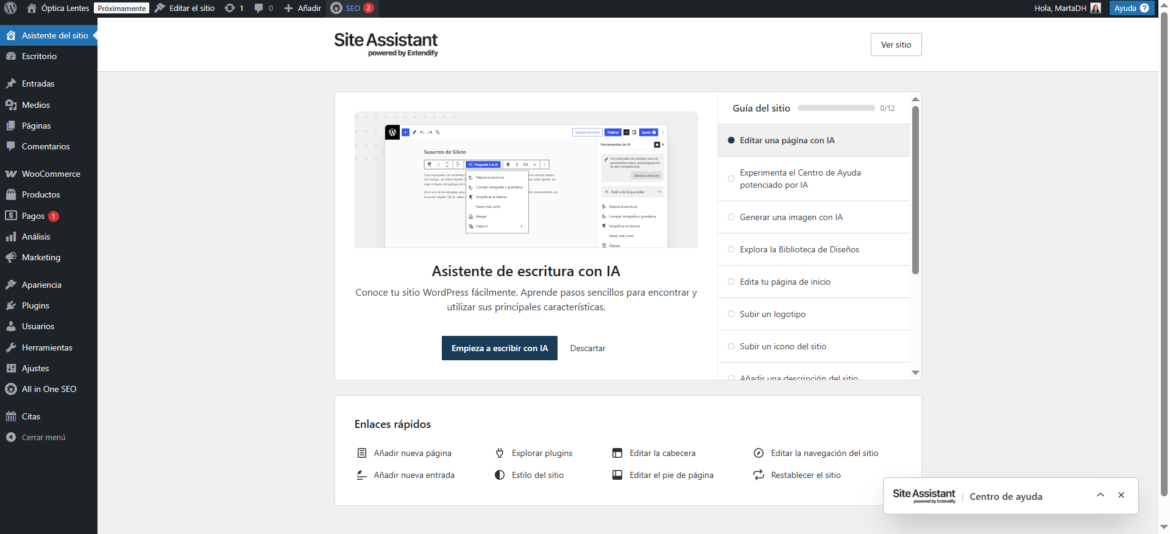
Task: Click the Pagos red notification badge
Action: pyautogui.click(x=54, y=216)
